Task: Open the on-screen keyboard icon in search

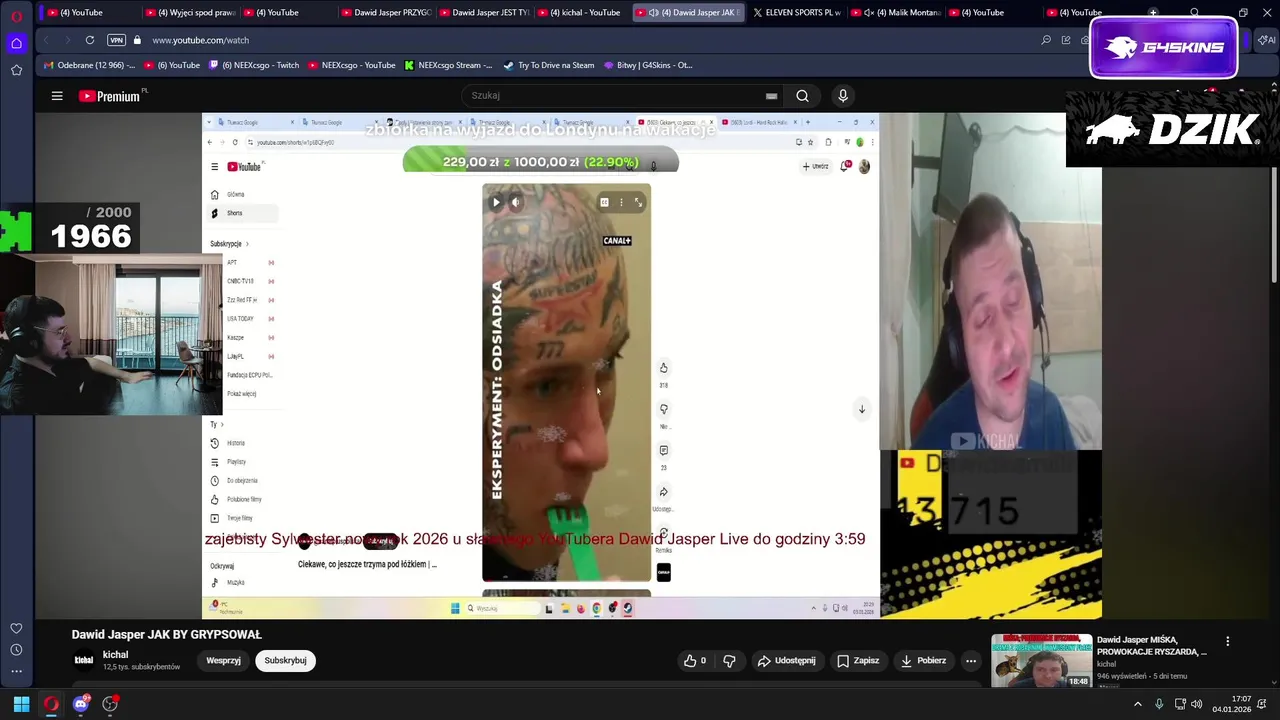Action: (771, 96)
